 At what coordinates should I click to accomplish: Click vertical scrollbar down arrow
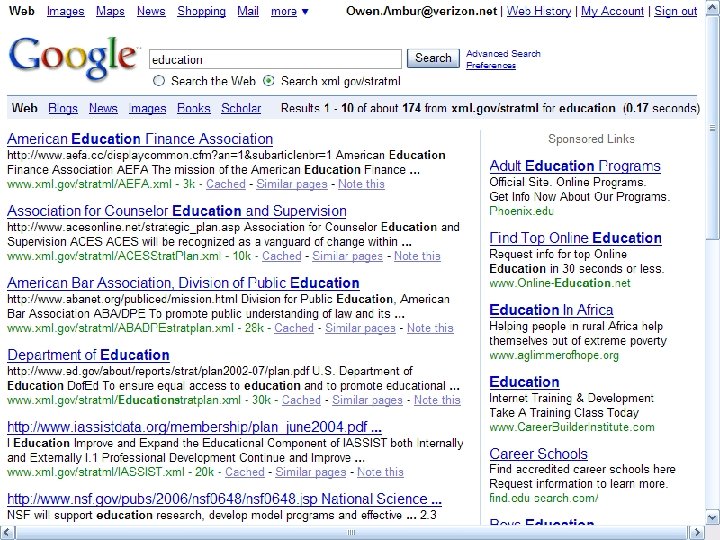point(712,518)
